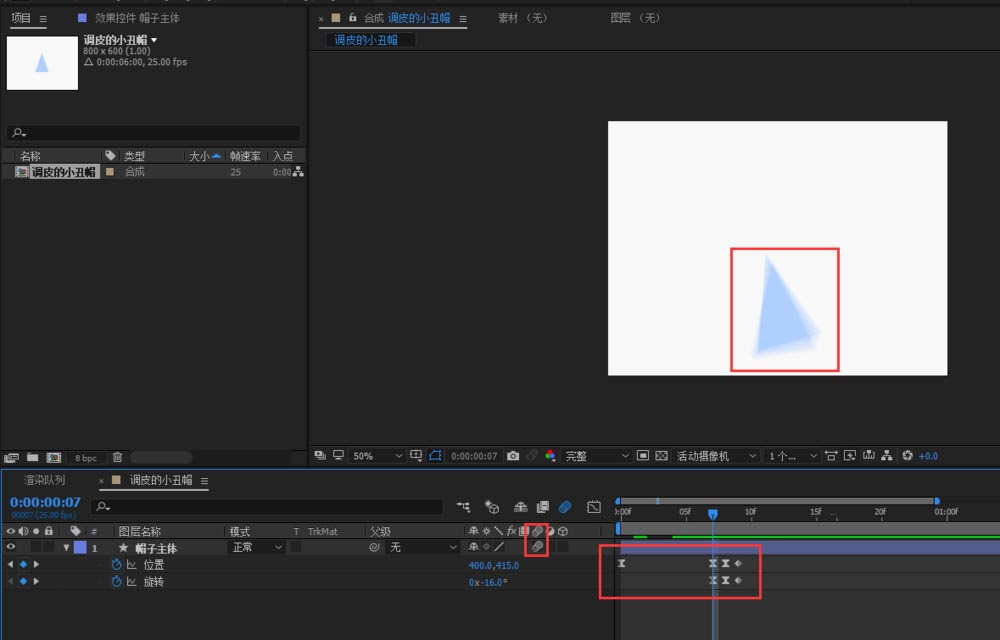This screenshot has width=1000, height=640.
Task: Click the timeline's enable motion blur button
Action: (x=565, y=507)
